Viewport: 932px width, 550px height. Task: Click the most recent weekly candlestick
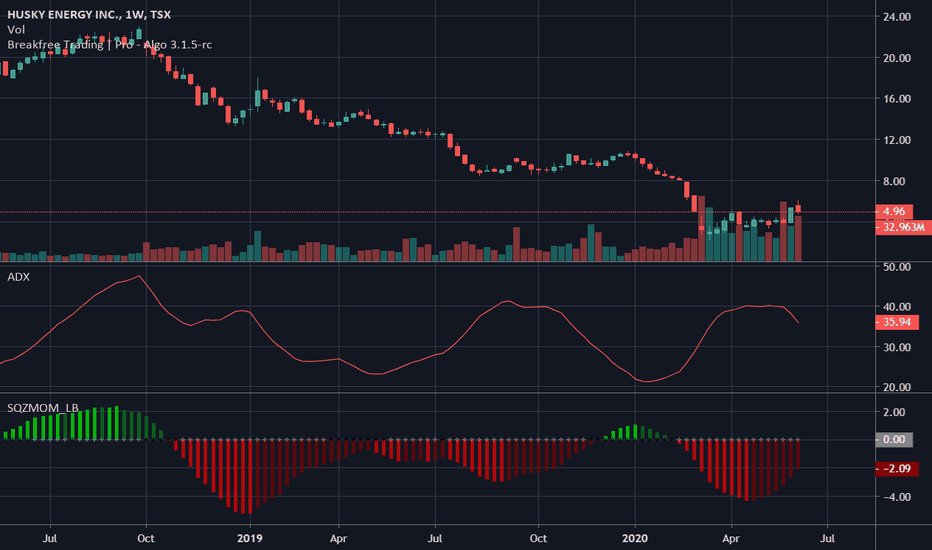(x=798, y=208)
